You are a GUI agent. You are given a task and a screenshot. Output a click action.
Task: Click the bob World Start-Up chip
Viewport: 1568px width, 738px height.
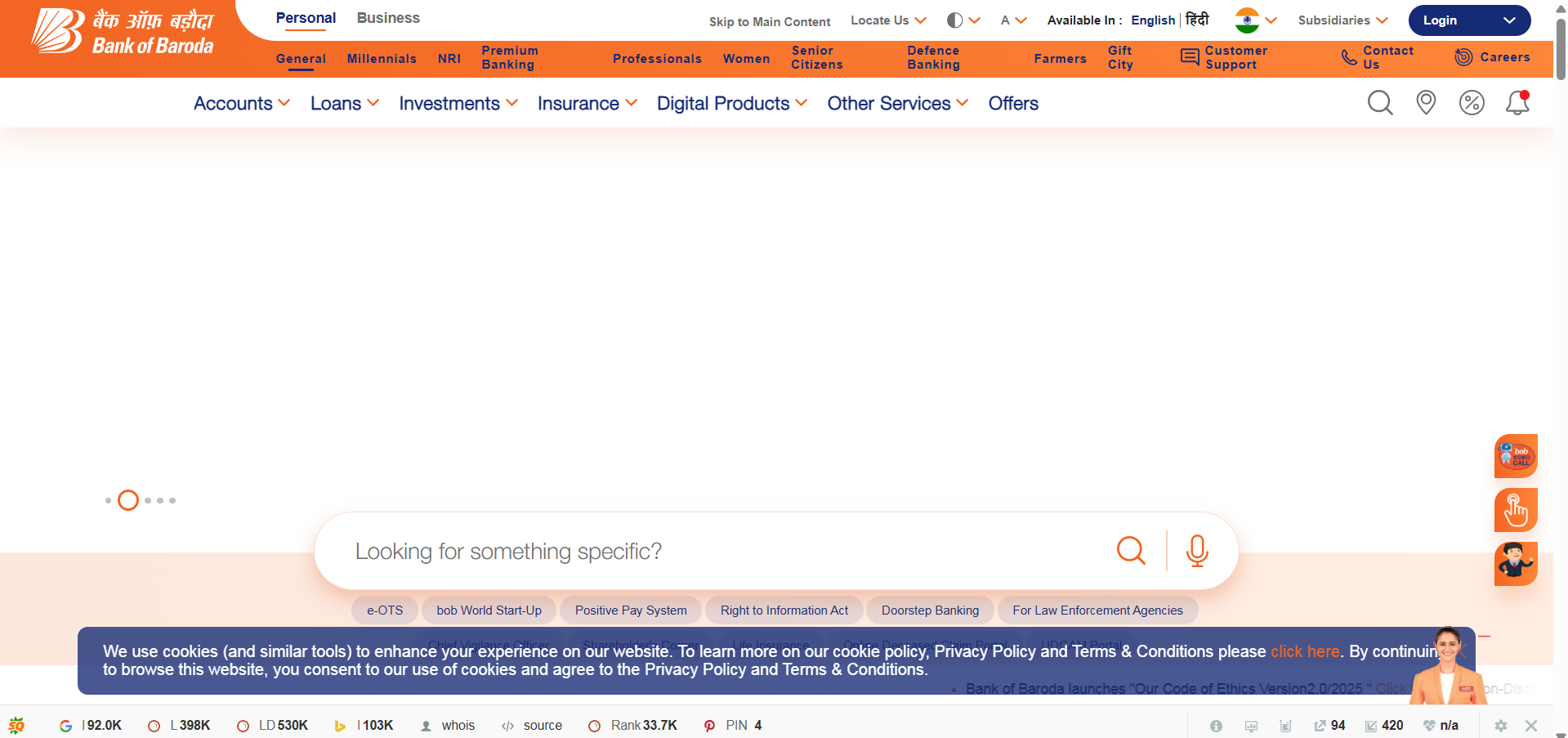(489, 611)
